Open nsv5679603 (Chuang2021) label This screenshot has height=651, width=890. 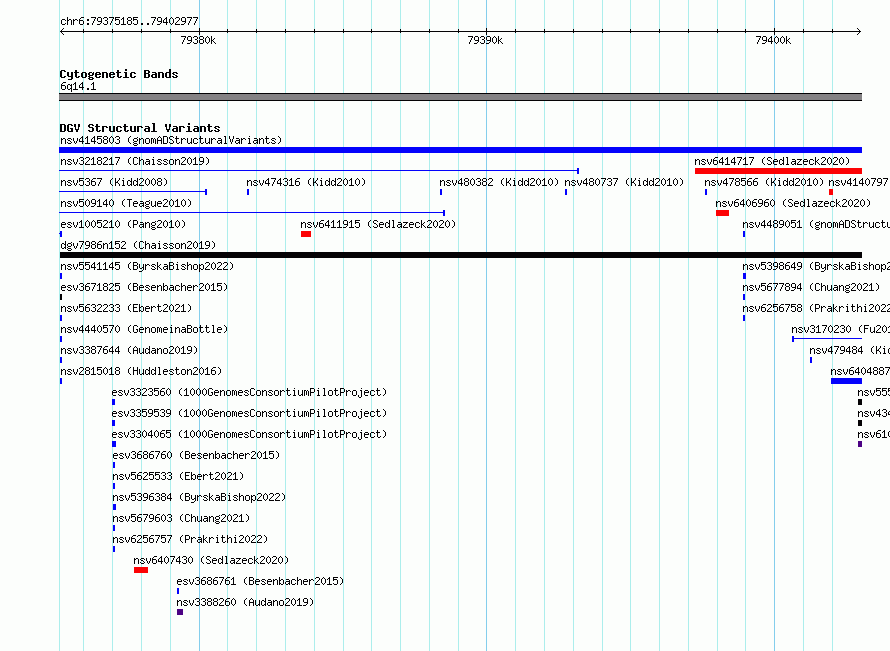pyautogui.click(x=181, y=518)
